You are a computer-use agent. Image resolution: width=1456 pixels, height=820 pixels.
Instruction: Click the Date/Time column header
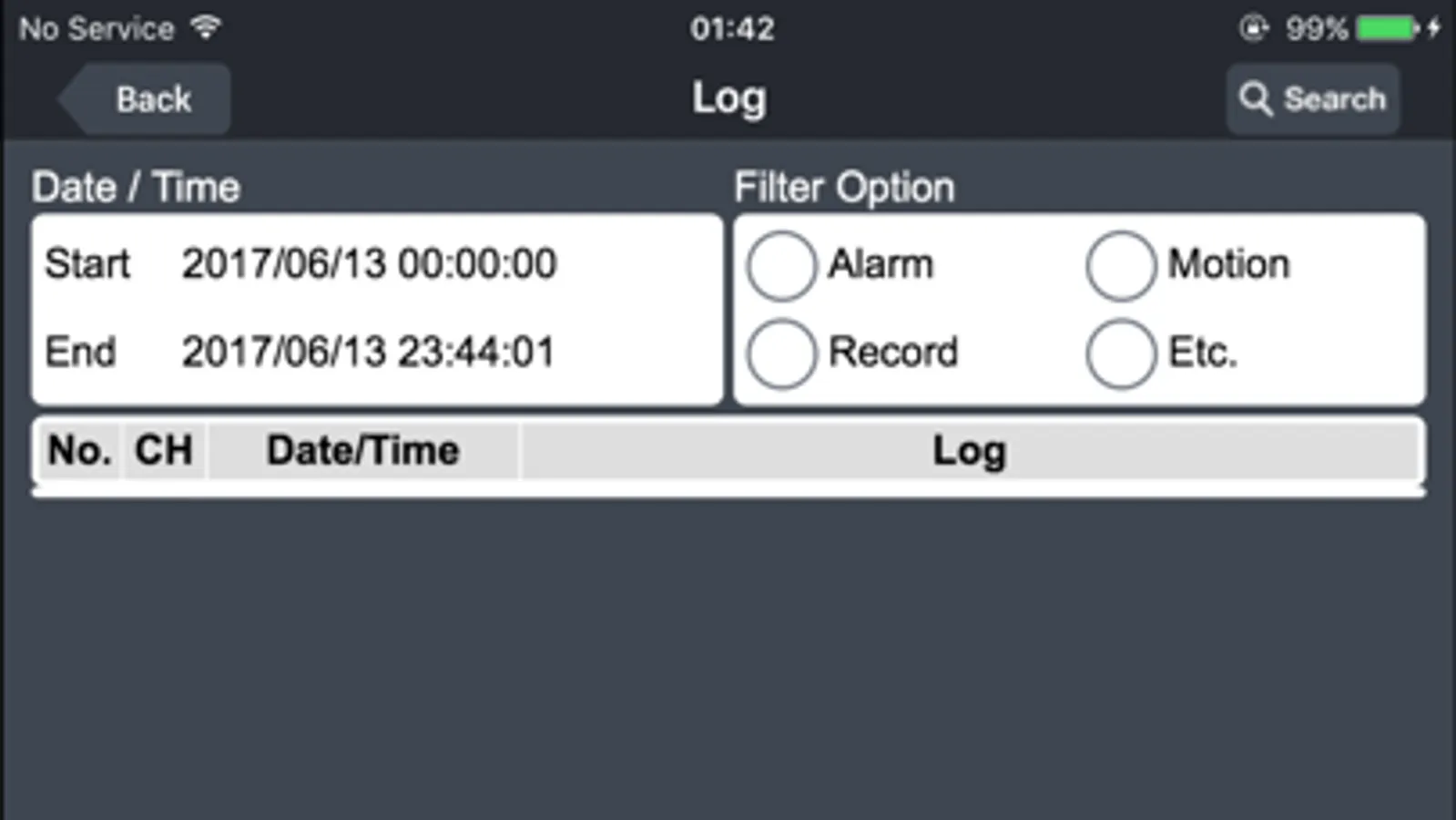(x=363, y=450)
